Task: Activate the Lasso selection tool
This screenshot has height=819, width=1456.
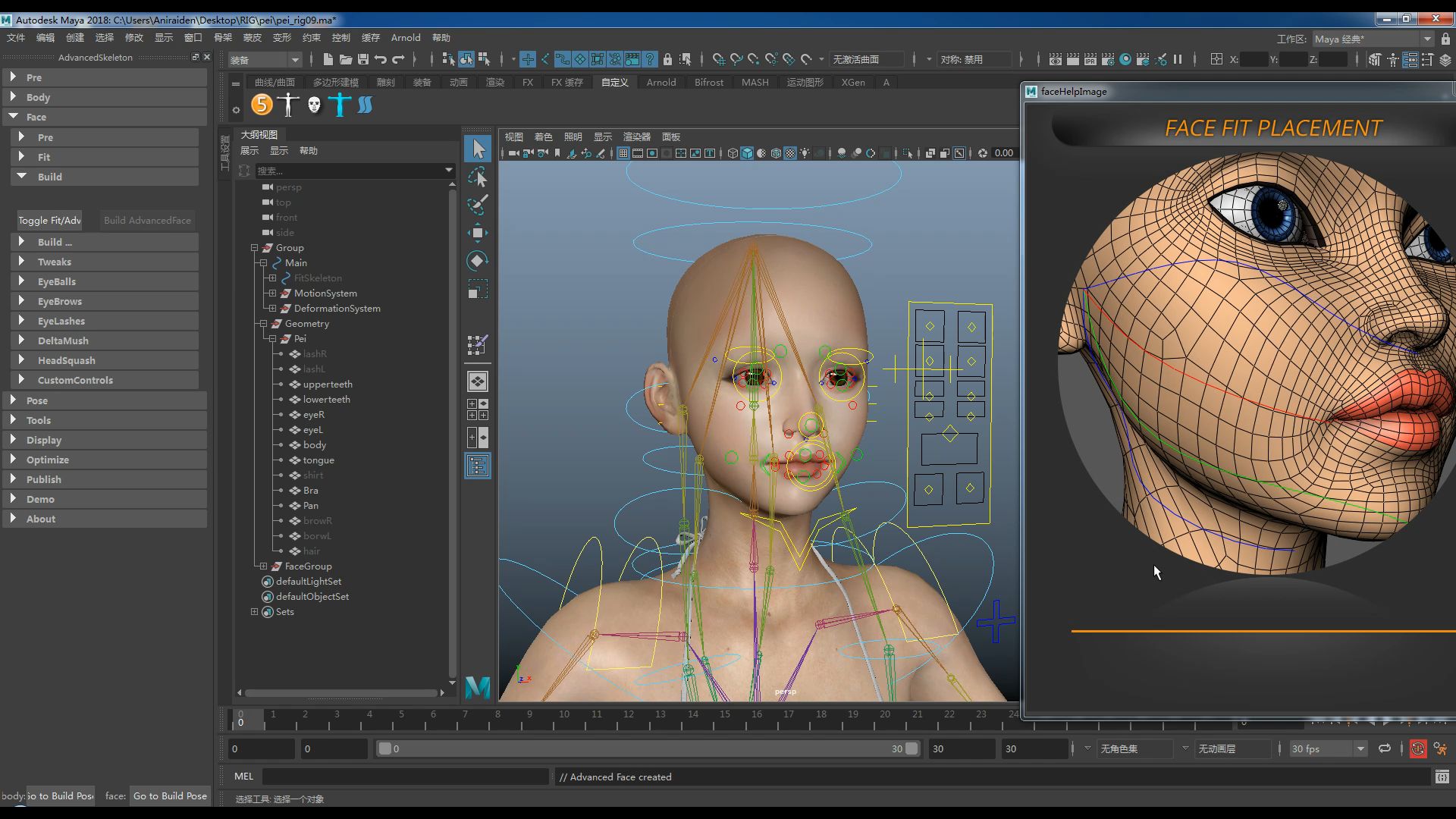Action: [478, 177]
